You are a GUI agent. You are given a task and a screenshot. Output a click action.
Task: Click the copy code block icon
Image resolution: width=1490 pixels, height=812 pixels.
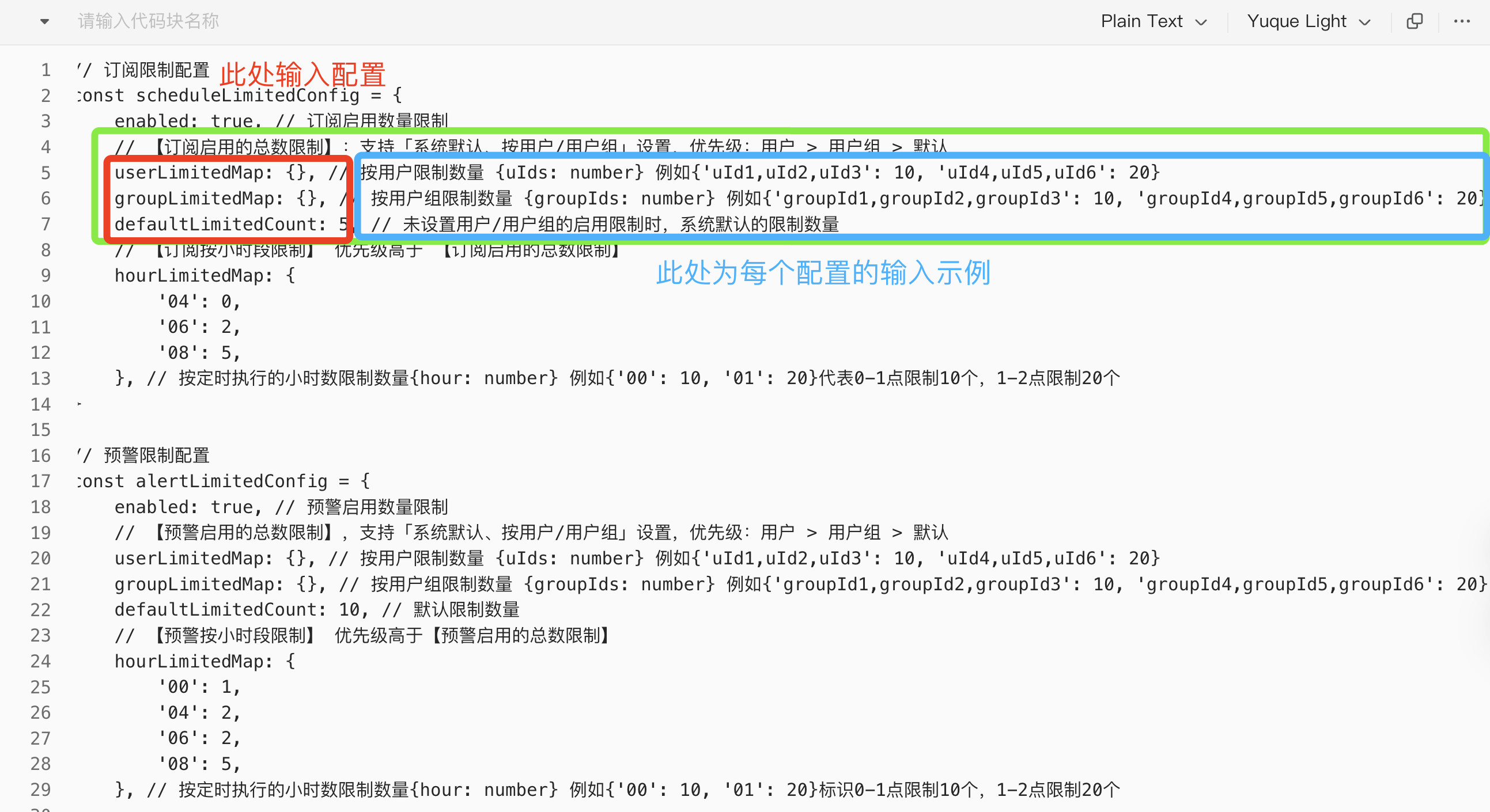[x=1414, y=21]
